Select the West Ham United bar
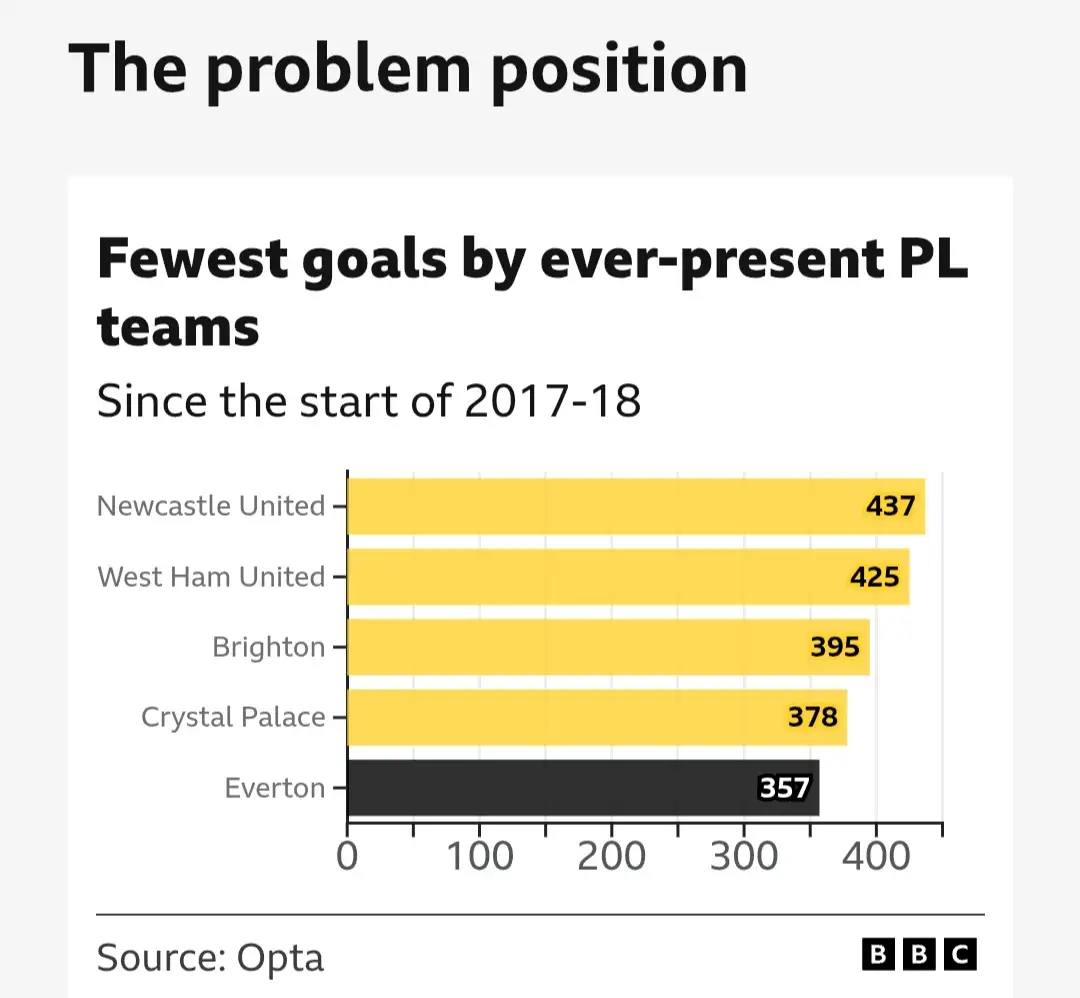This screenshot has width=1080, height=998. click(x=600, y=577)
